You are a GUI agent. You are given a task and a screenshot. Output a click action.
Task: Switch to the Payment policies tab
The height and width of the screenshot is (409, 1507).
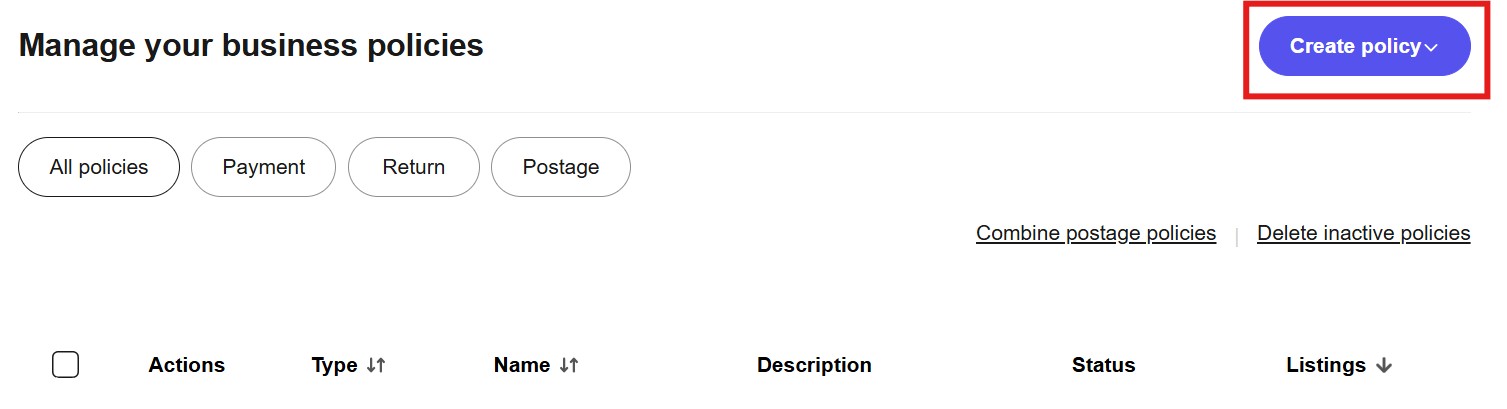(264, 167)
